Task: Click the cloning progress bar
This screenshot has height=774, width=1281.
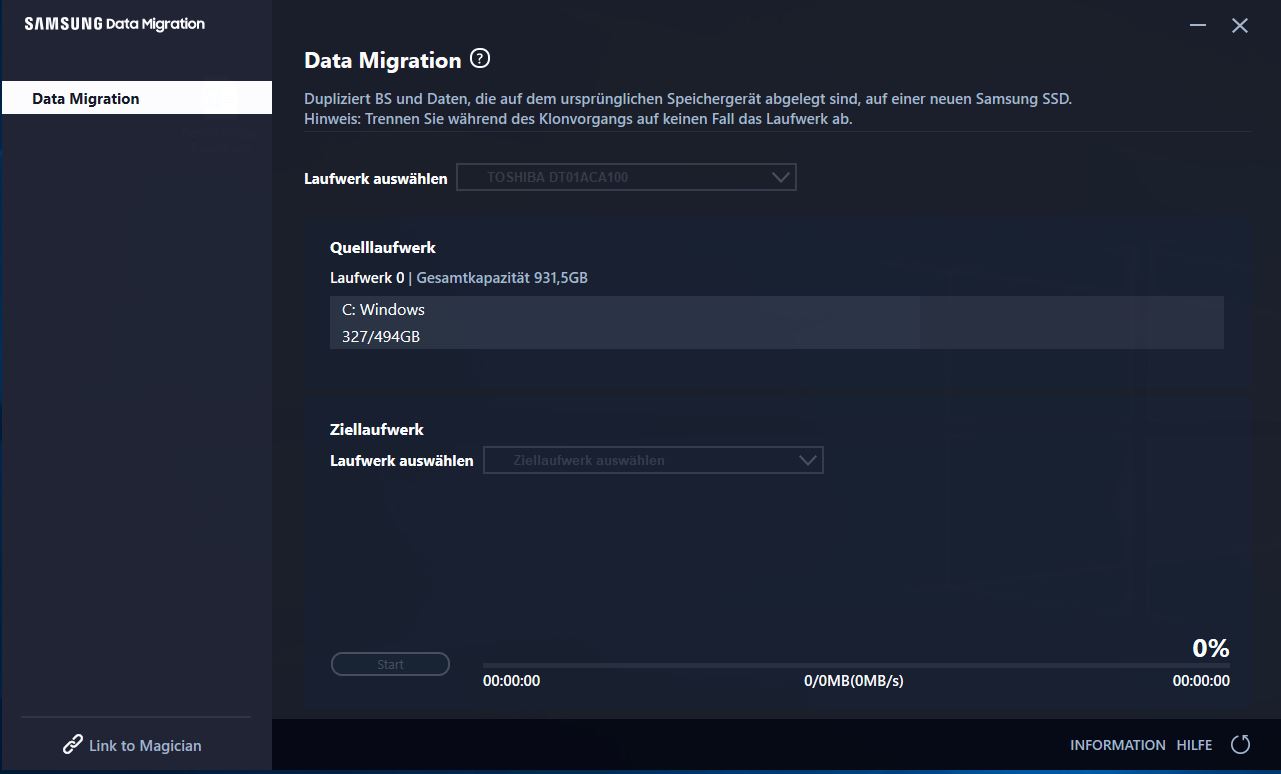Action: [x=856, y=665]
